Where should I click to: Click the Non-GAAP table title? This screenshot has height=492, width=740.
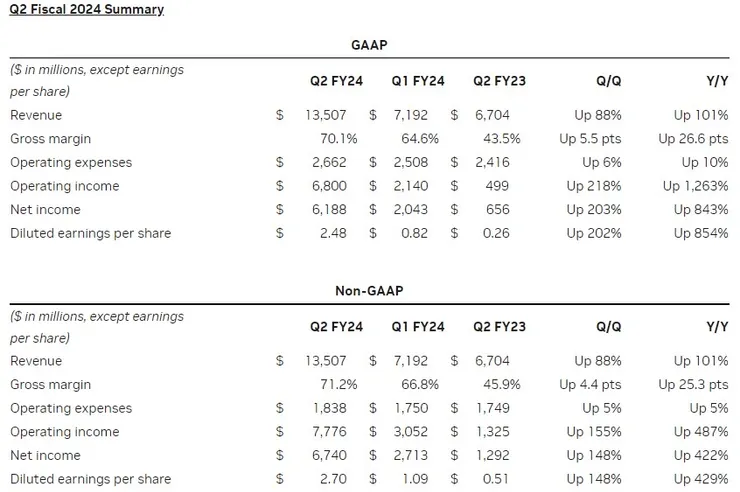pos(370,292)
